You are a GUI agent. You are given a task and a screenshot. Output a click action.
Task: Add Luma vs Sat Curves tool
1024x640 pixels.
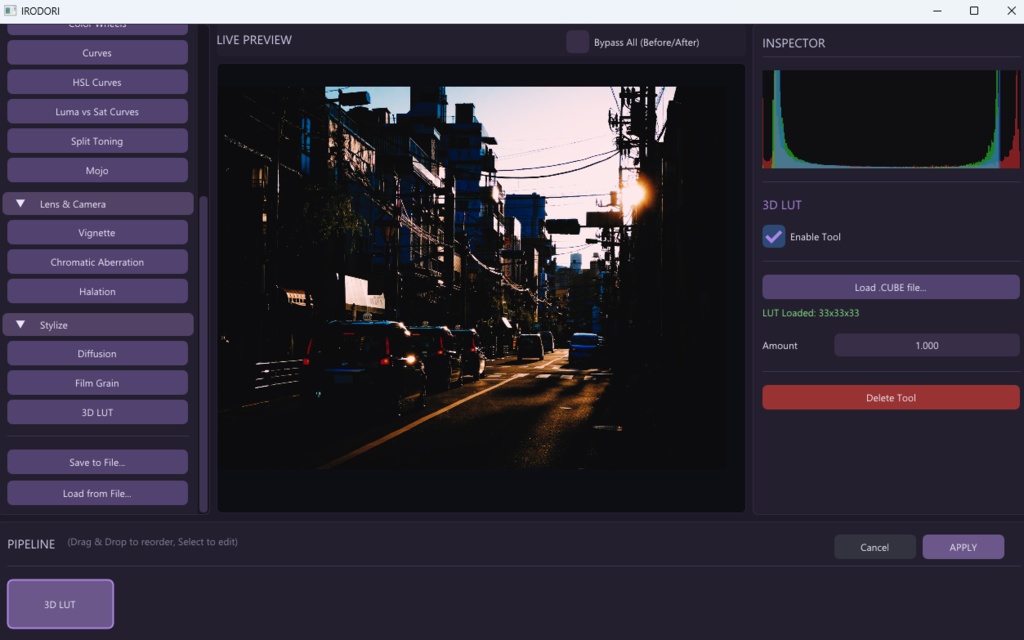pyautogui.click(x=97, y=112)
